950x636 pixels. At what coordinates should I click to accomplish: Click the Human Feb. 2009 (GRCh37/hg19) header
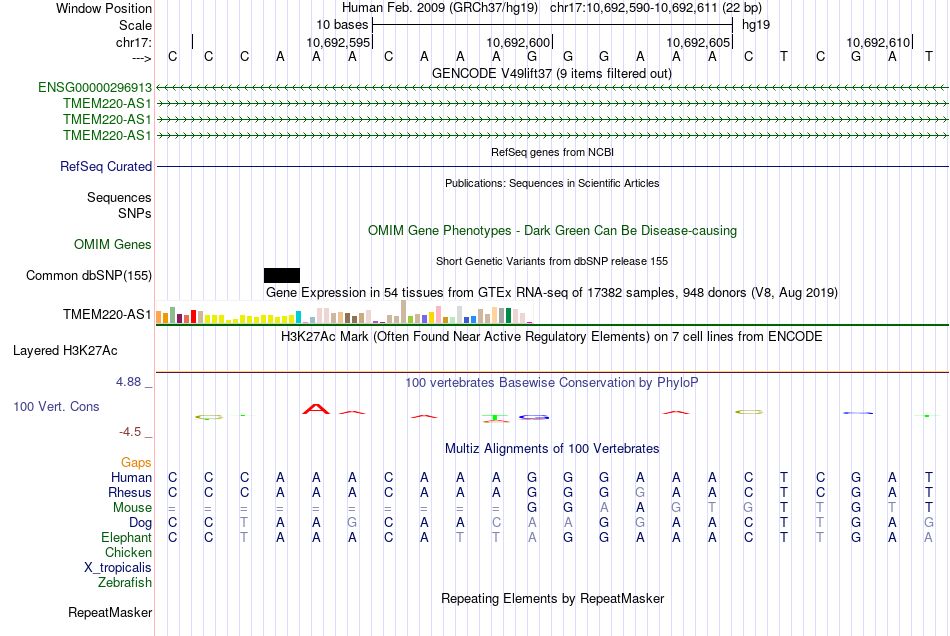pos(440,8)
